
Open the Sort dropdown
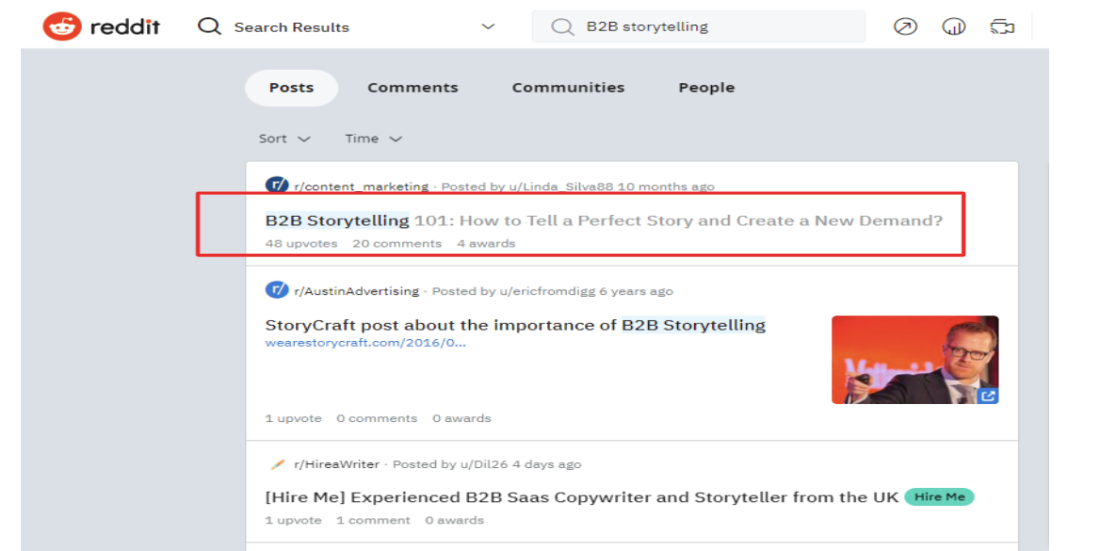pos(284,138)
